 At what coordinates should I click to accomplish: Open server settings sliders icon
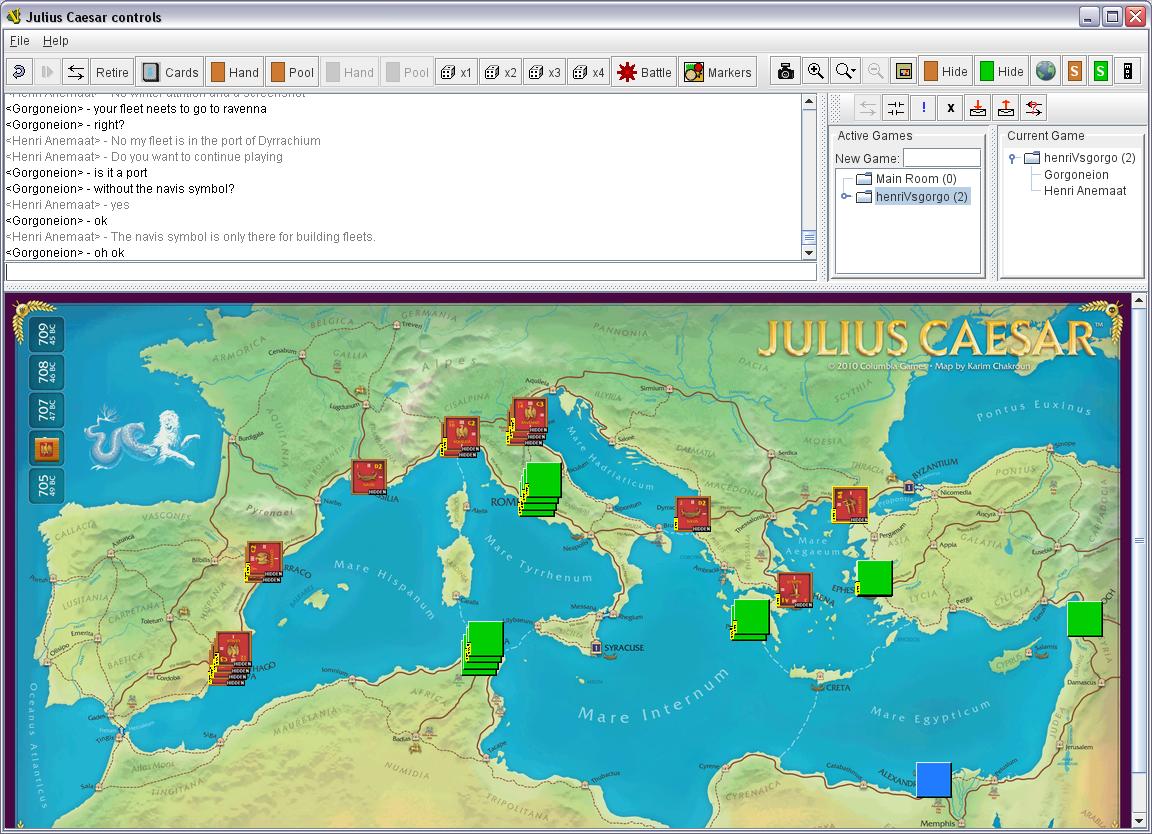click(x=896, y=109)
